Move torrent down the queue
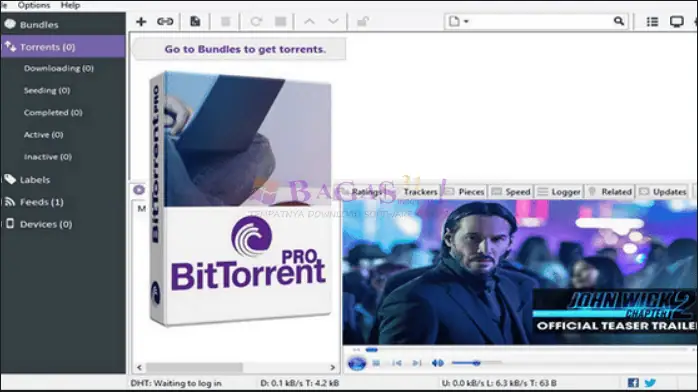 point(333,21)
